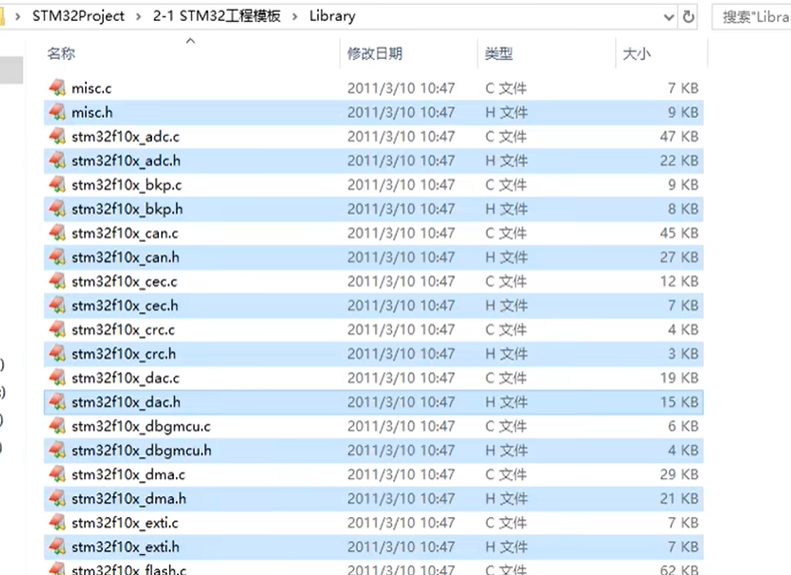Click the stm32f10x_dma.h file icon
The image size is (791, 575).
[x=58, y=498]
